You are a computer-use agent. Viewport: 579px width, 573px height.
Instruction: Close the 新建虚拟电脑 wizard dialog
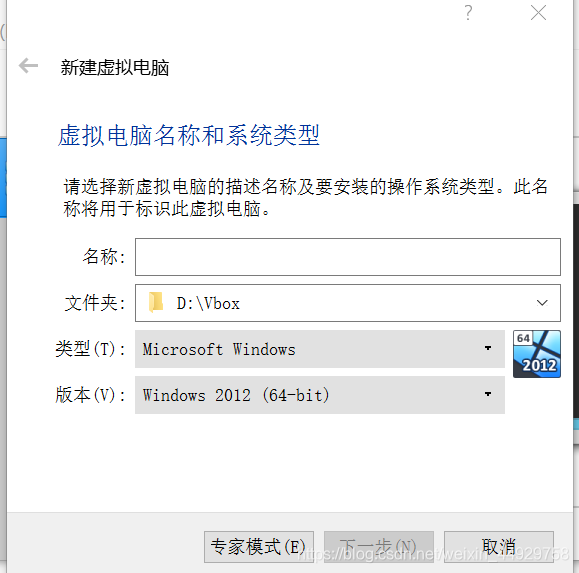(x=538, y=13)
